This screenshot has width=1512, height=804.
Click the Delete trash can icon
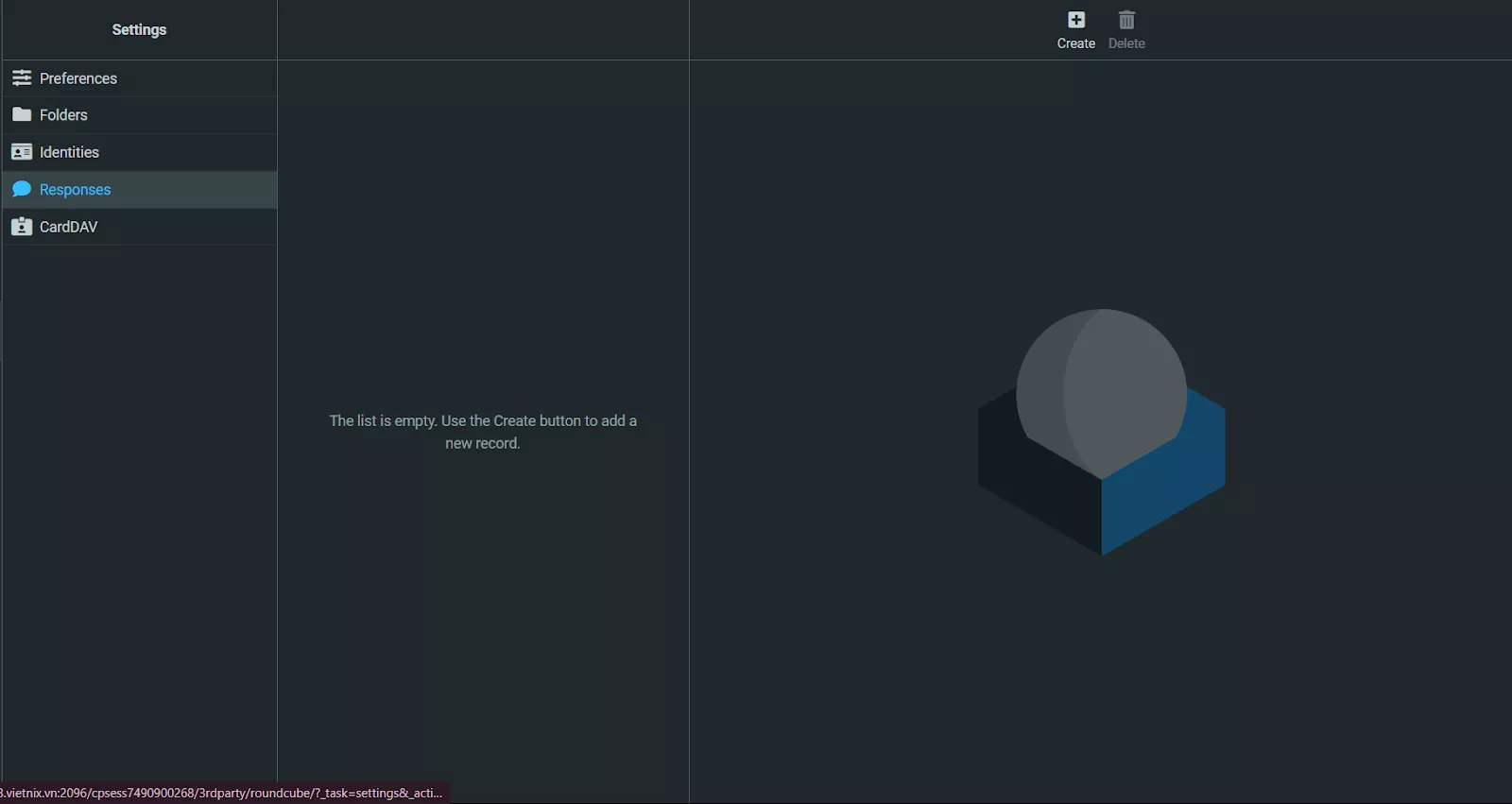(1126, 20)
